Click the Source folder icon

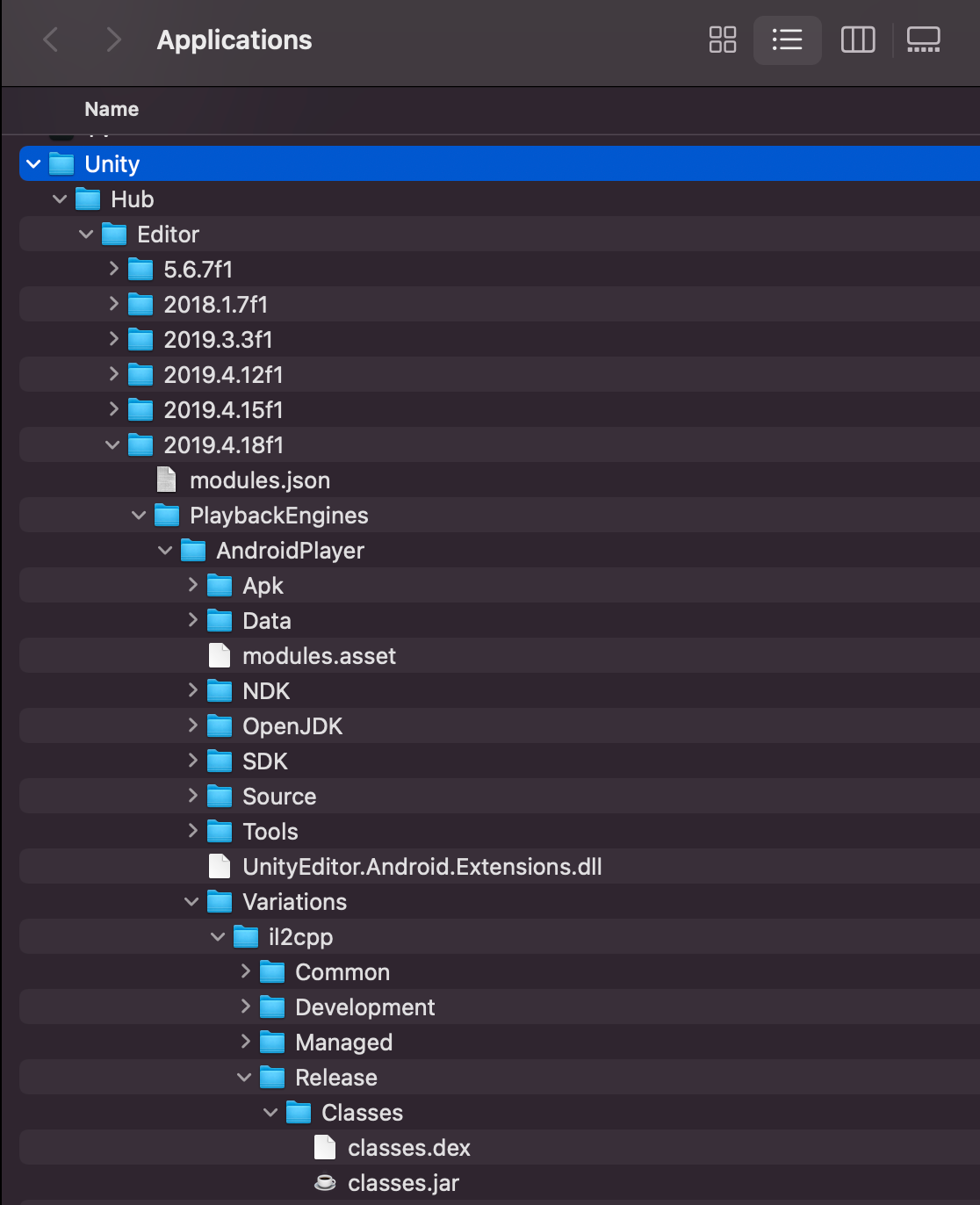click(220, 797)
